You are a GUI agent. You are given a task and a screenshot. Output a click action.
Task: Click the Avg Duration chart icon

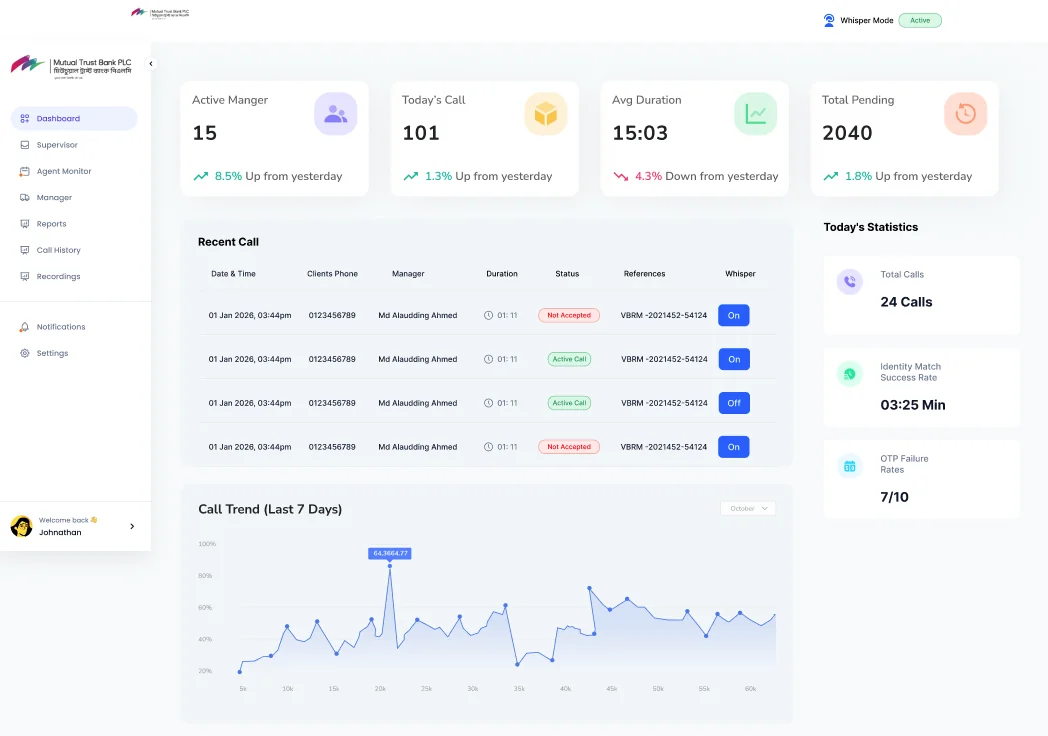pyautogui.click(x=755, y=114)
